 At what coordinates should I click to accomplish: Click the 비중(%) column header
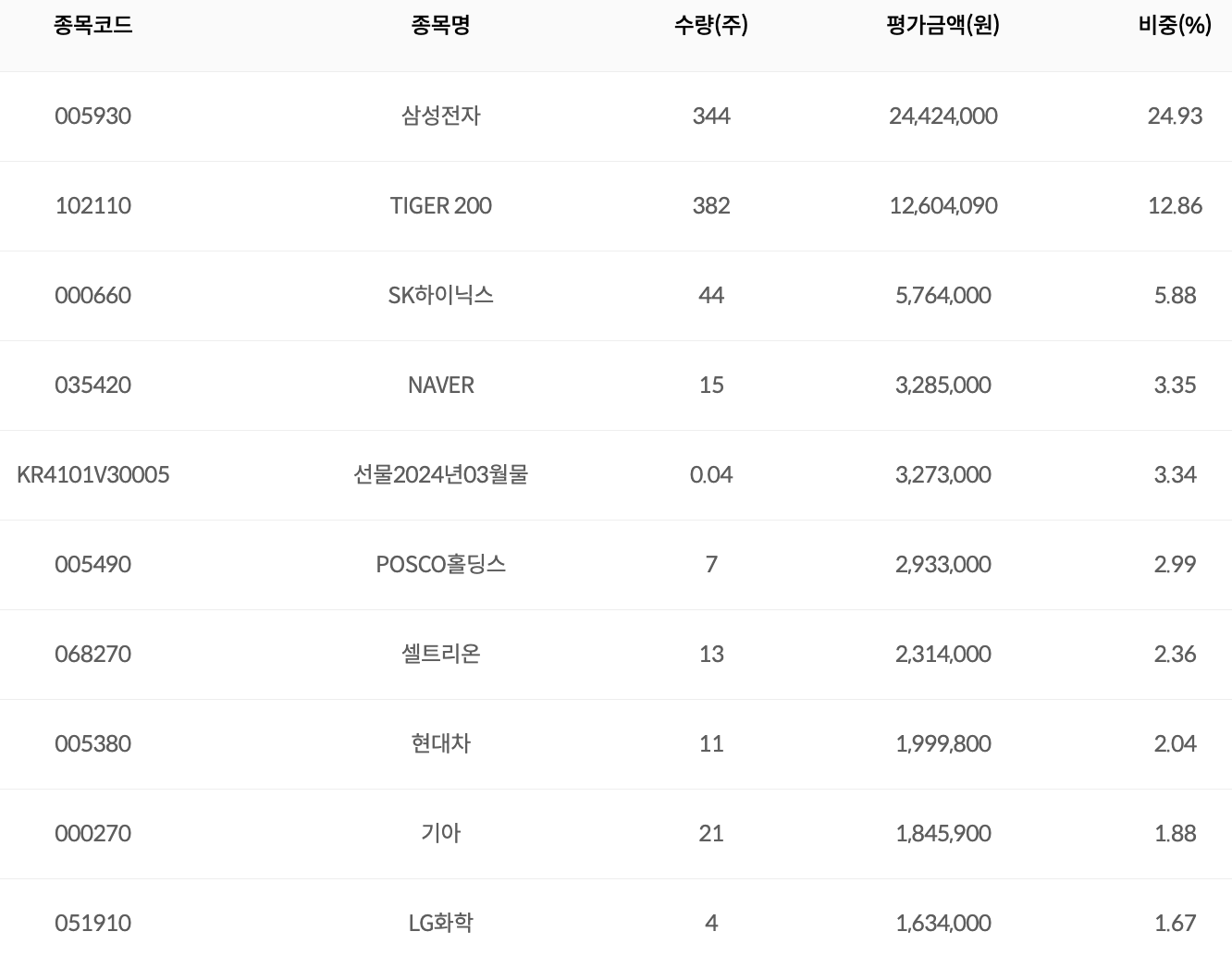click(1175, 25)
